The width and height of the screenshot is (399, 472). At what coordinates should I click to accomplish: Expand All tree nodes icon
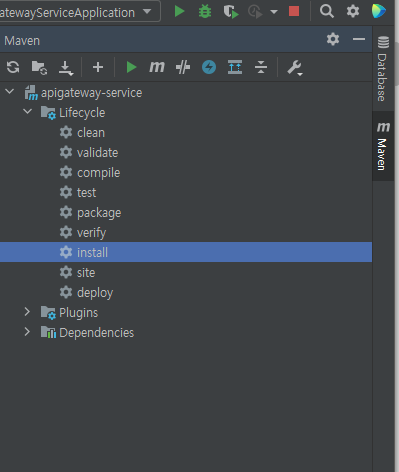coord(235,67)
